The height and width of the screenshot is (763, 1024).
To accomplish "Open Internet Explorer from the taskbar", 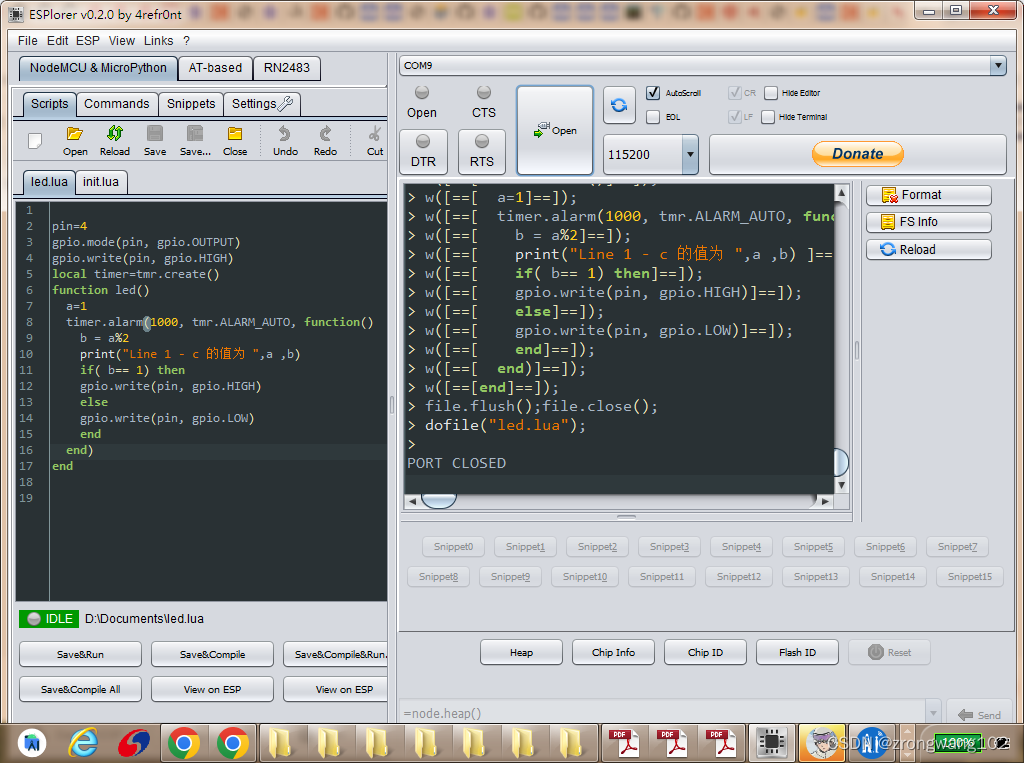I will pos(84,743).
